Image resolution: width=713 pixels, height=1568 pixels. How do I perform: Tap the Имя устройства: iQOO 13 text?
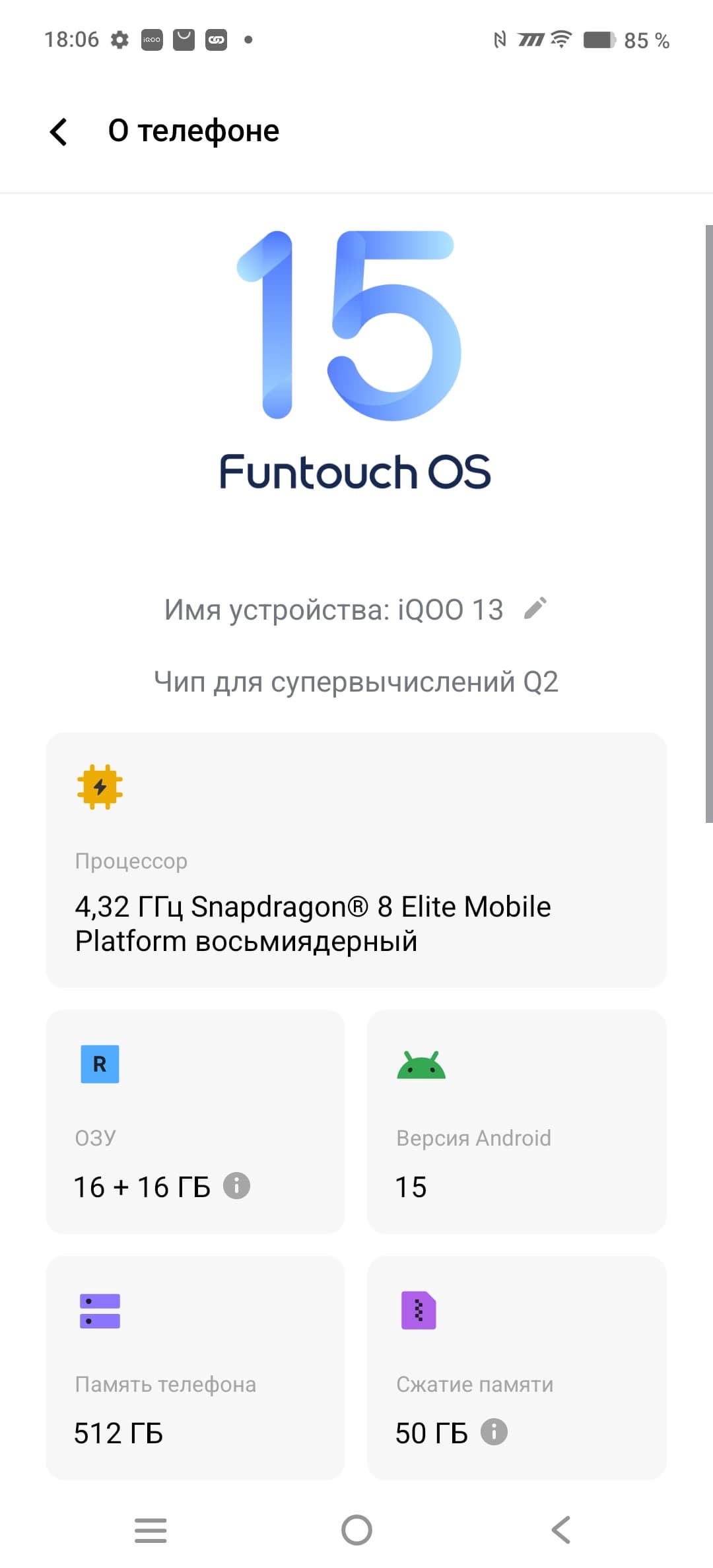coord(333,610)
